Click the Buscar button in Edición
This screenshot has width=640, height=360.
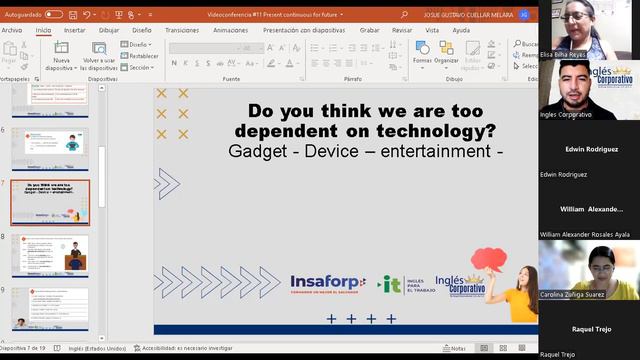tap(526, 44)
